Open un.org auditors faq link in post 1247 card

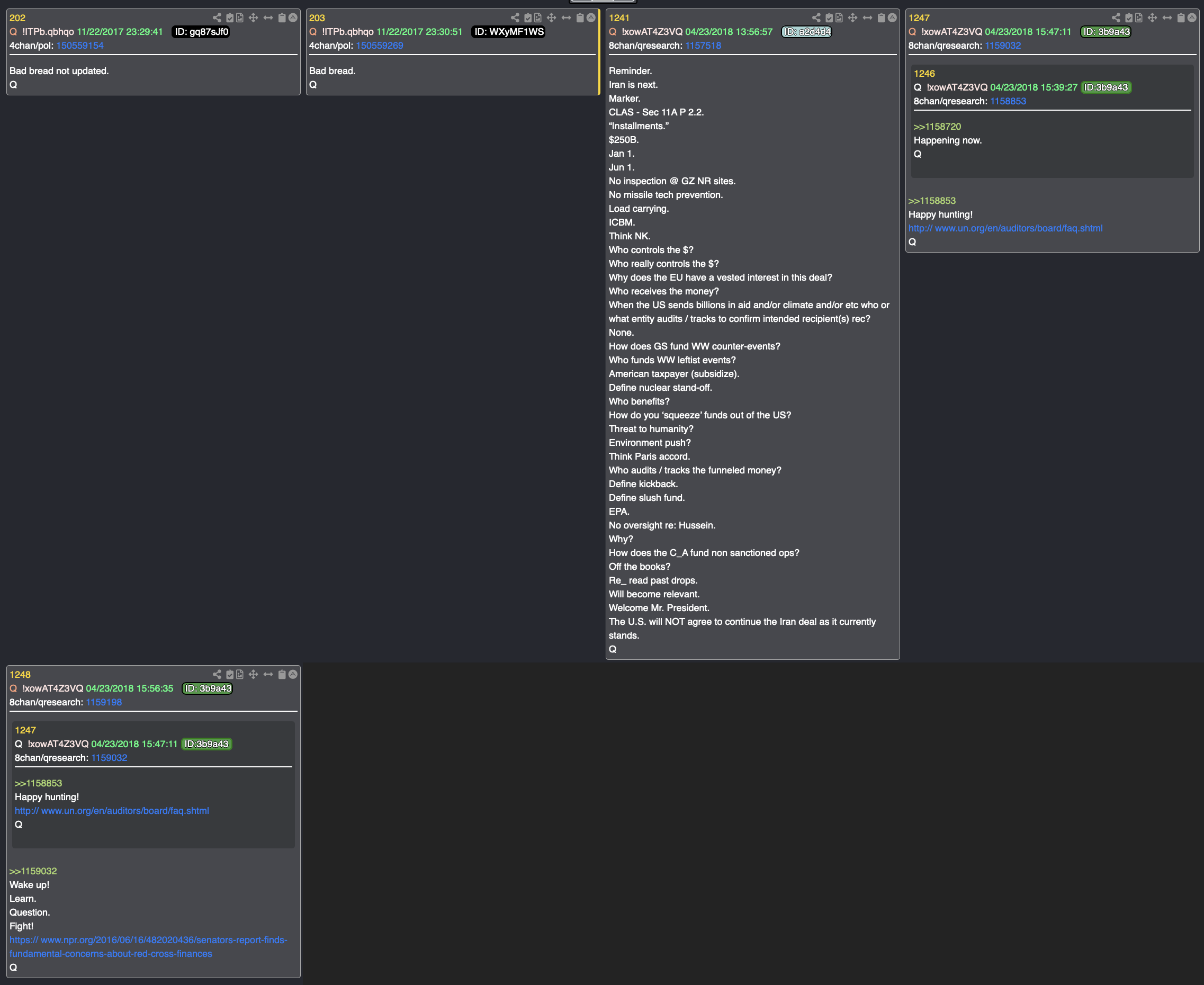(1005, 228)
